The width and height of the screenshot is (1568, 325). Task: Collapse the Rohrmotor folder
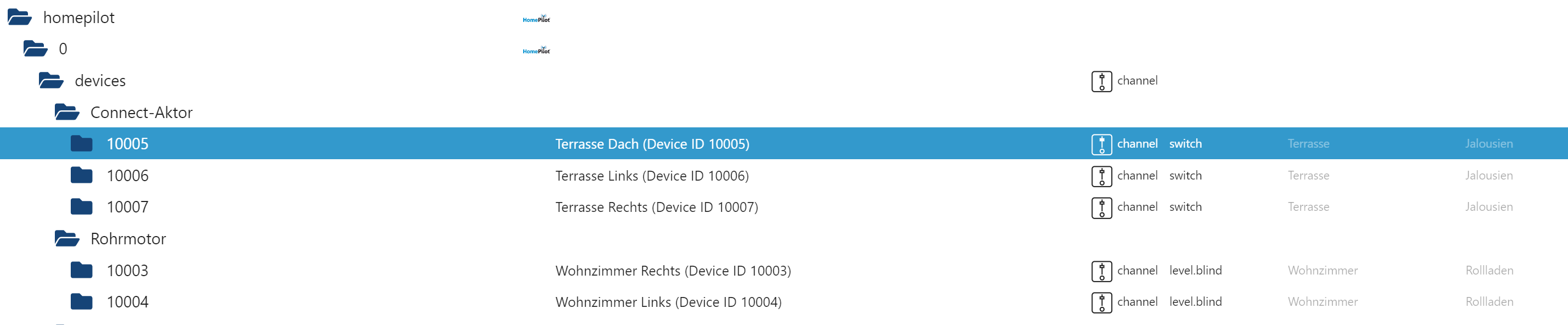click(67, 239)
